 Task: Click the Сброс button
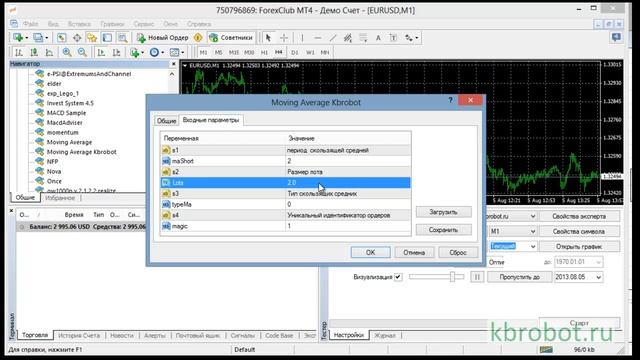(458, 252)
